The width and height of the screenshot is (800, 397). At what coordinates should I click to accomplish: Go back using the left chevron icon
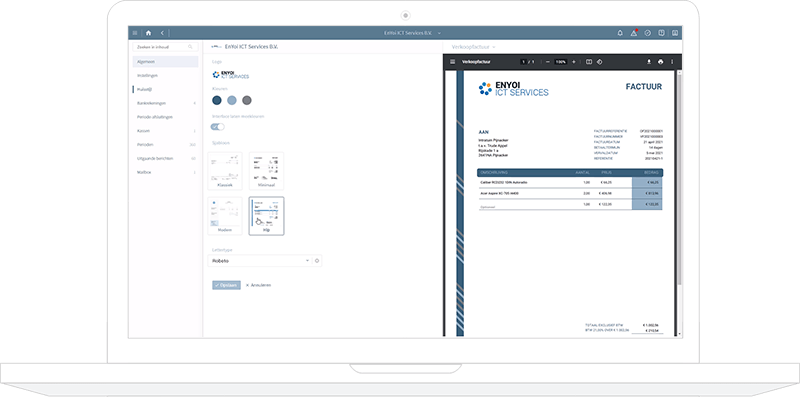coord(162,33)
